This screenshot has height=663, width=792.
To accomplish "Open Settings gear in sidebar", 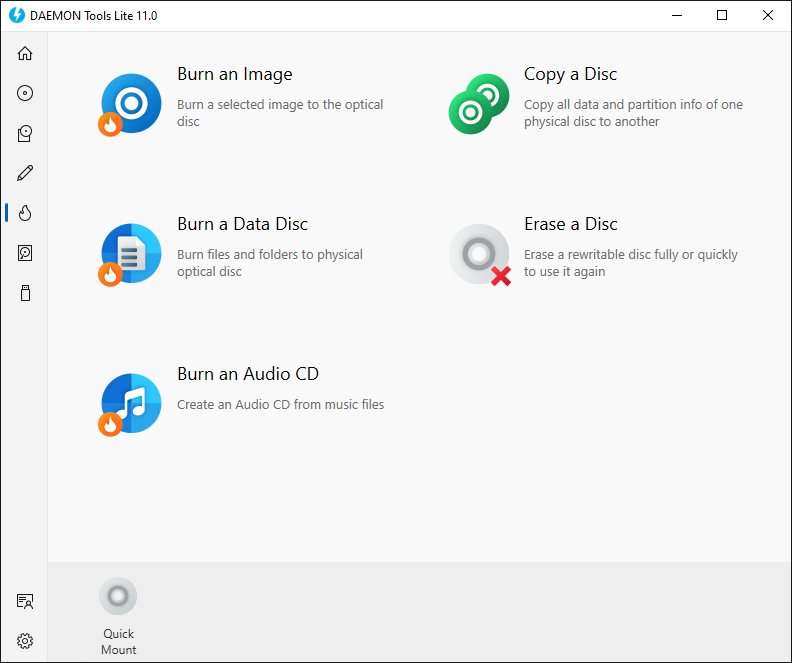I will pos(25,641).
